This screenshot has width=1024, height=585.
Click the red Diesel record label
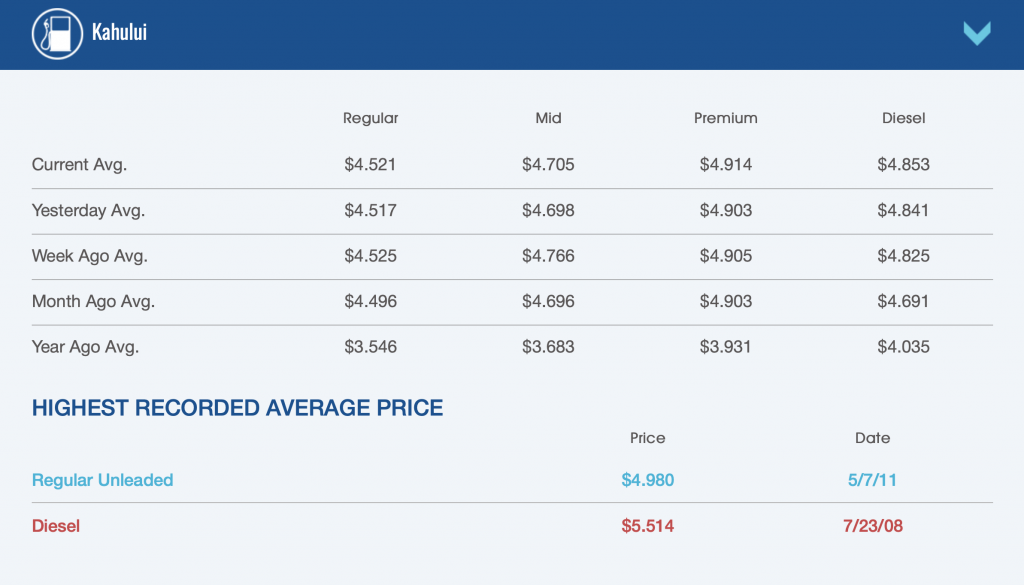pos(56,526)
